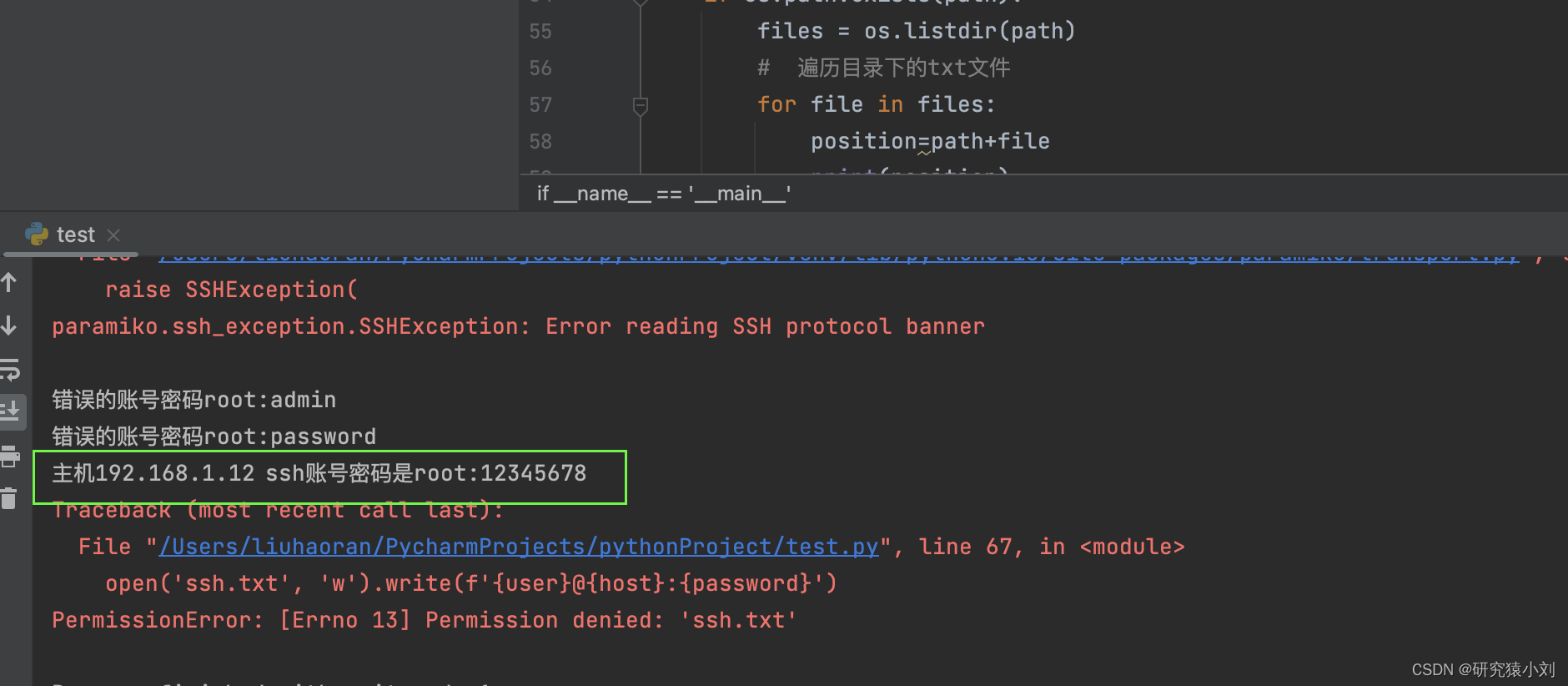Click the 'for file in files:' code line

[877, 105]
